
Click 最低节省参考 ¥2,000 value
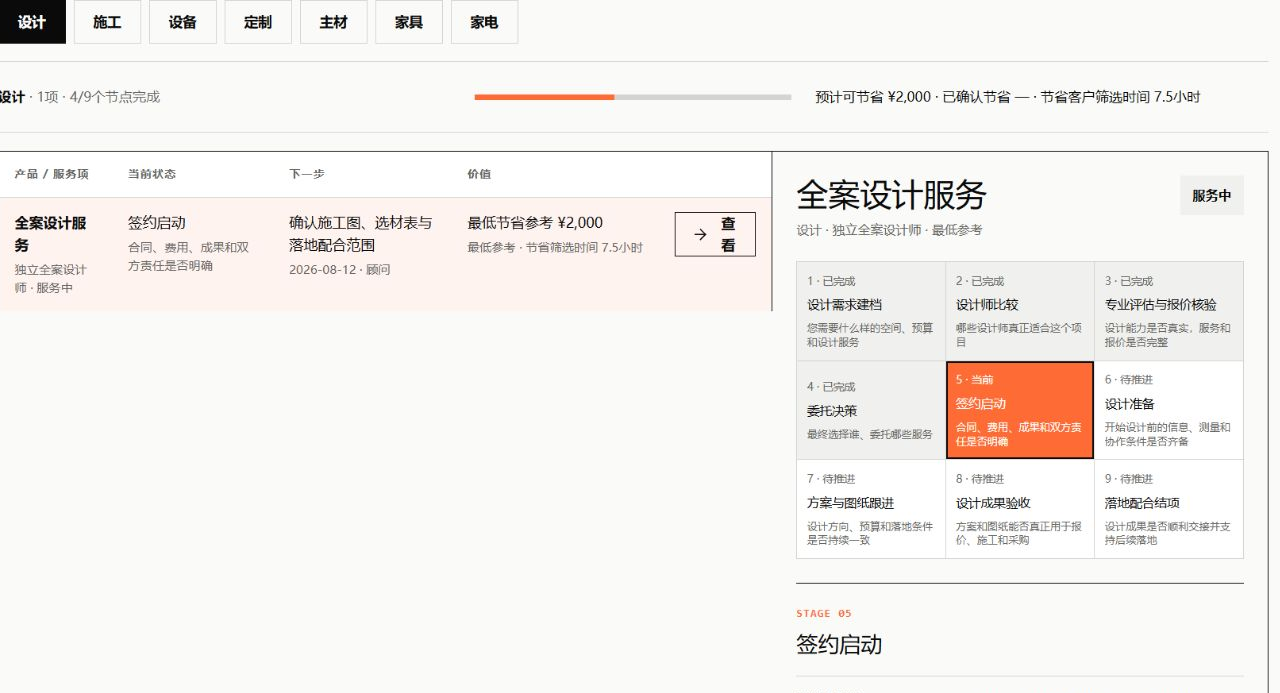click(x=535, y=223)
